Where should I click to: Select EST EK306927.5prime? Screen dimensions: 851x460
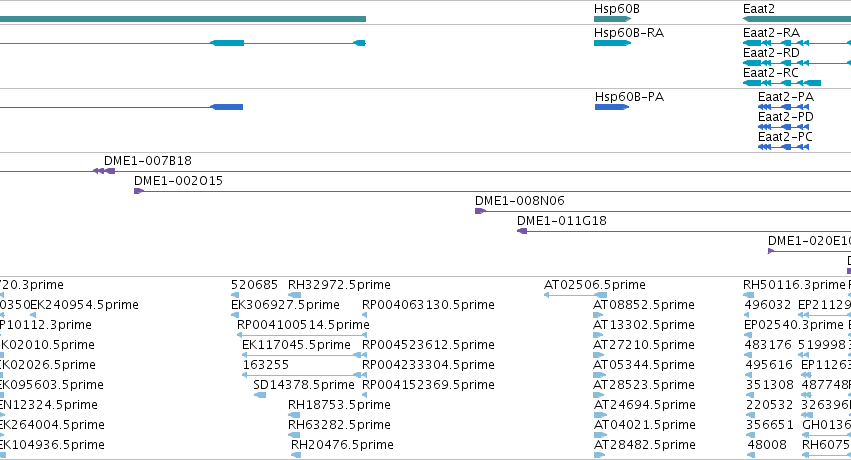tap(285, 305)
